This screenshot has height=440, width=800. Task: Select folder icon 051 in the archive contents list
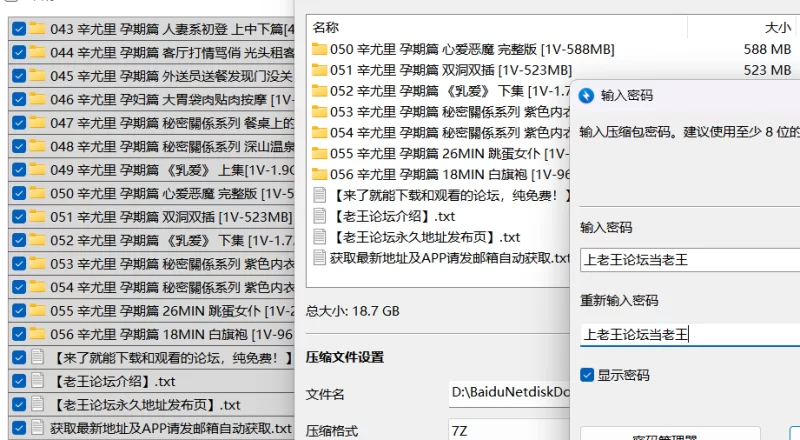coord(319,70)
